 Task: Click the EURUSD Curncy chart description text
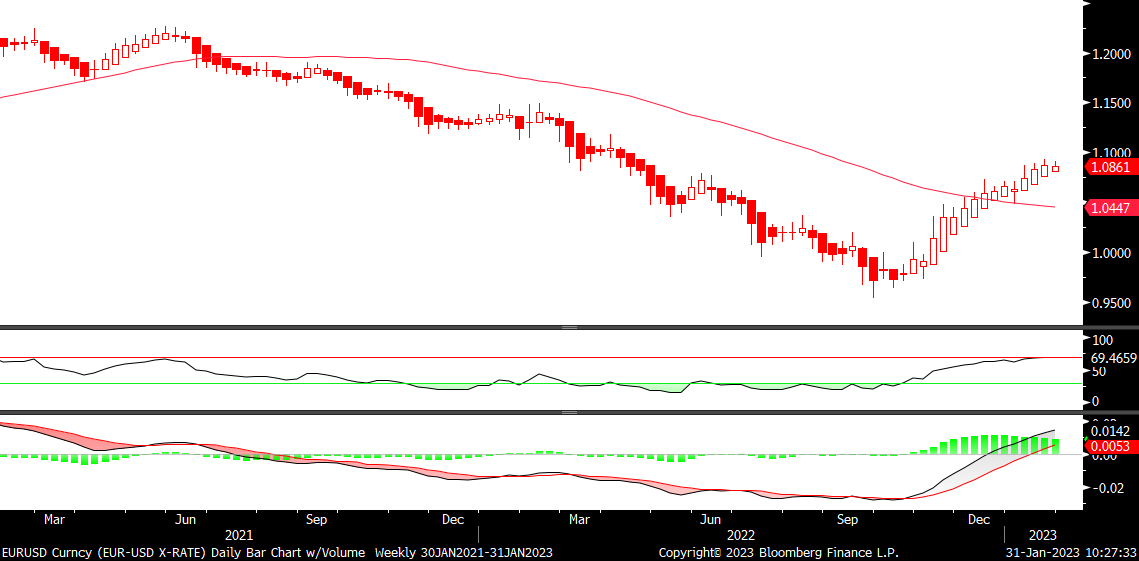(287, 552)
